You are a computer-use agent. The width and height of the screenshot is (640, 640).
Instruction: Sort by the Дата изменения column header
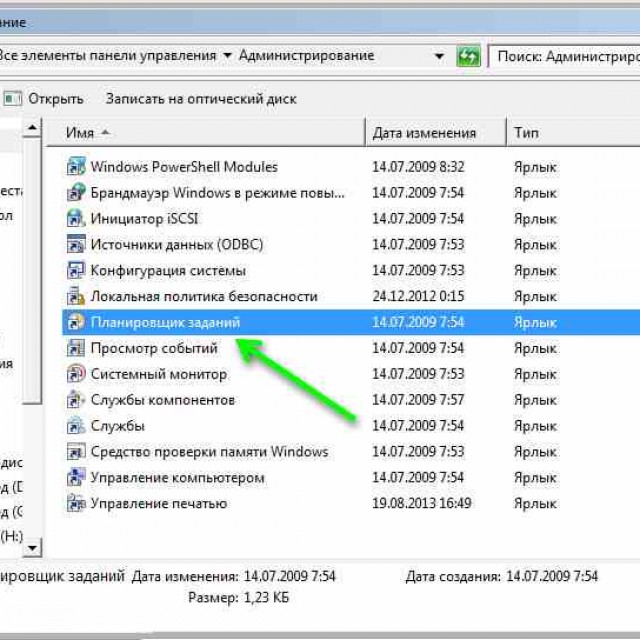(436, 133)
